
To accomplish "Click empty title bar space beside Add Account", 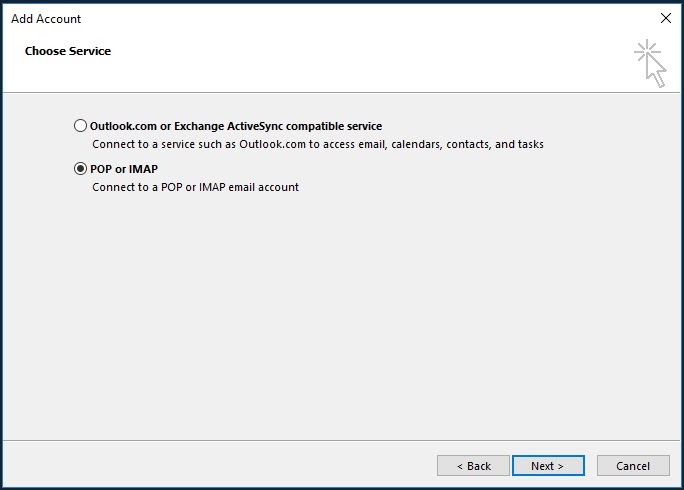I will (x=350, y=19).
